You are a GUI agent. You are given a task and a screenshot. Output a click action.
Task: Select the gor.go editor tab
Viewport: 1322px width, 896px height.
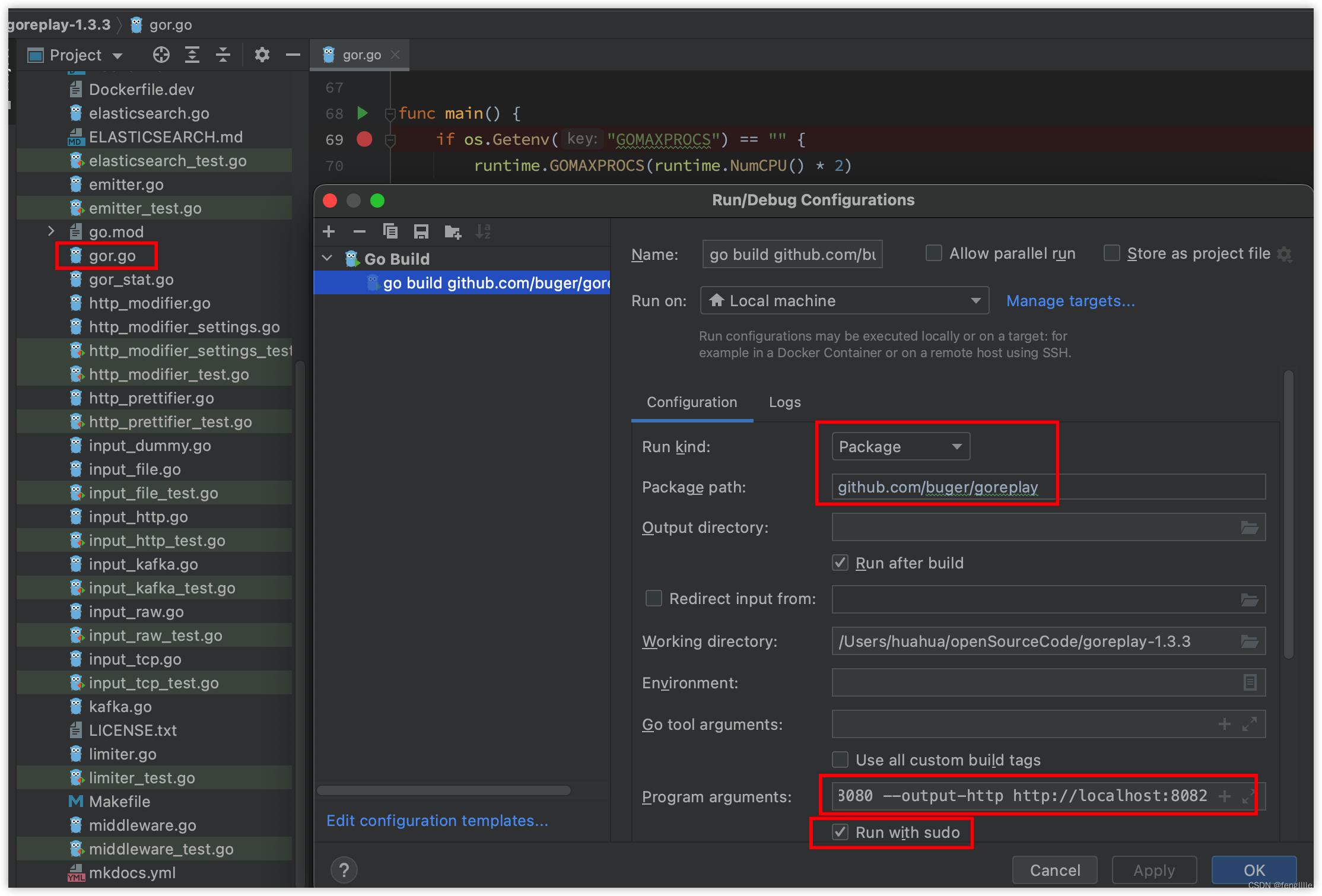(361, 55)
